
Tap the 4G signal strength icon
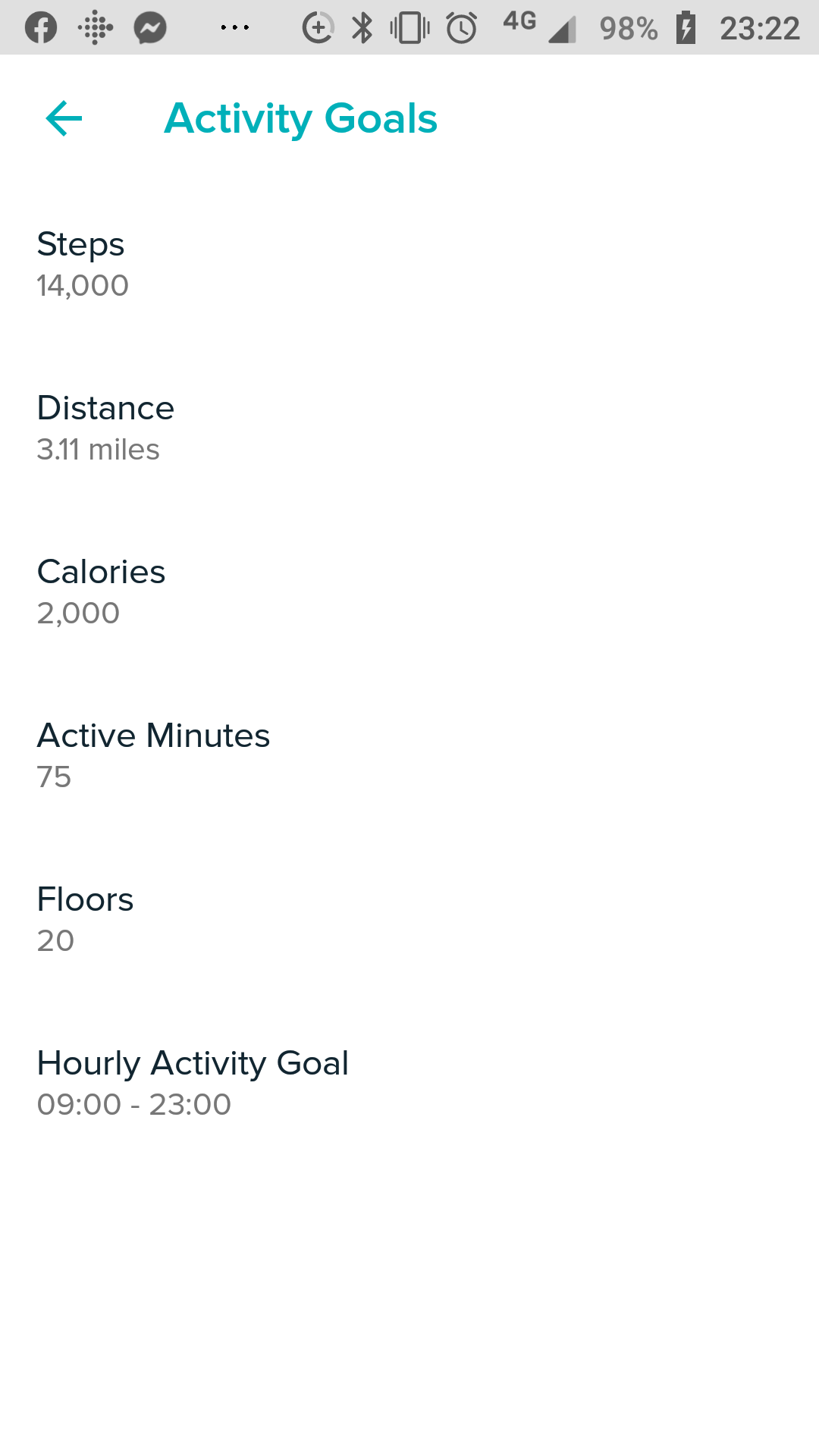tap(540, 28)
